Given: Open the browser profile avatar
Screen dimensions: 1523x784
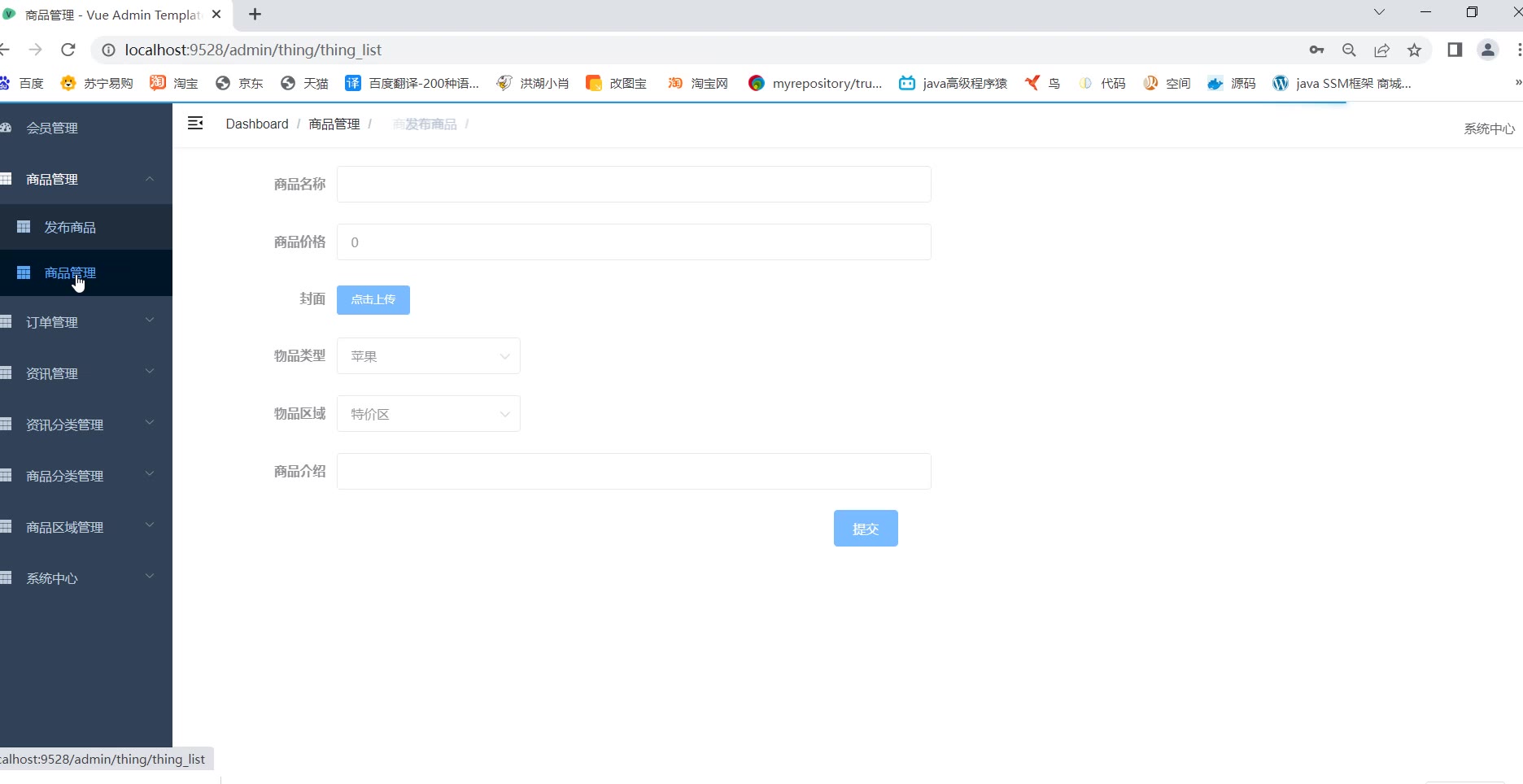Looking at the screenshot, I should click(x=1488, y=50).
